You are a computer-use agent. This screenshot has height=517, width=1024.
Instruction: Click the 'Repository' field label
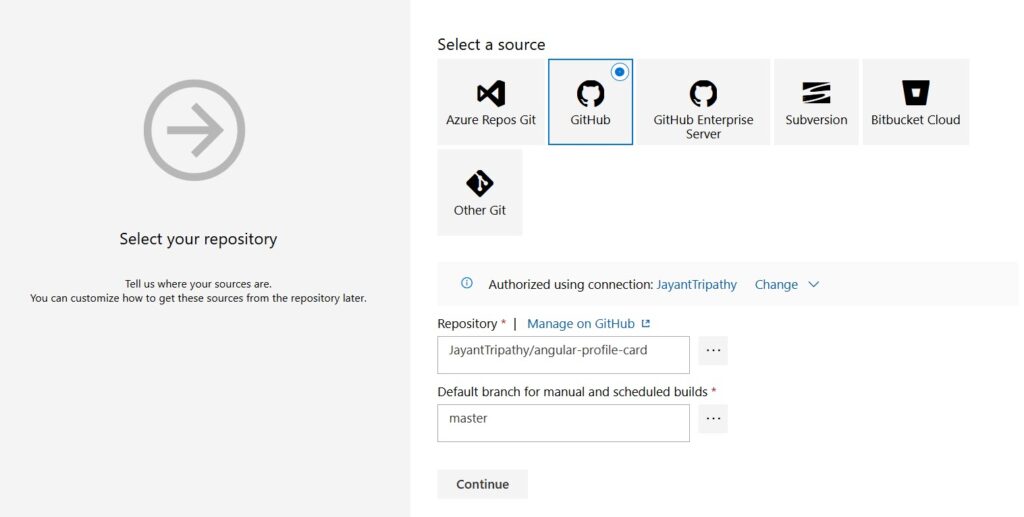click(x=468, y=324)
